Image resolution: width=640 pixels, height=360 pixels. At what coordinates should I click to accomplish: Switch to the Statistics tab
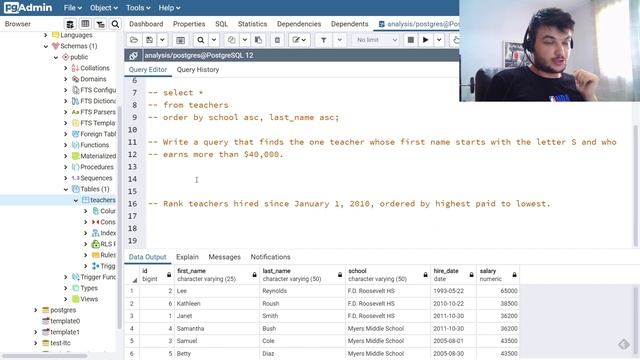(252, 24)
